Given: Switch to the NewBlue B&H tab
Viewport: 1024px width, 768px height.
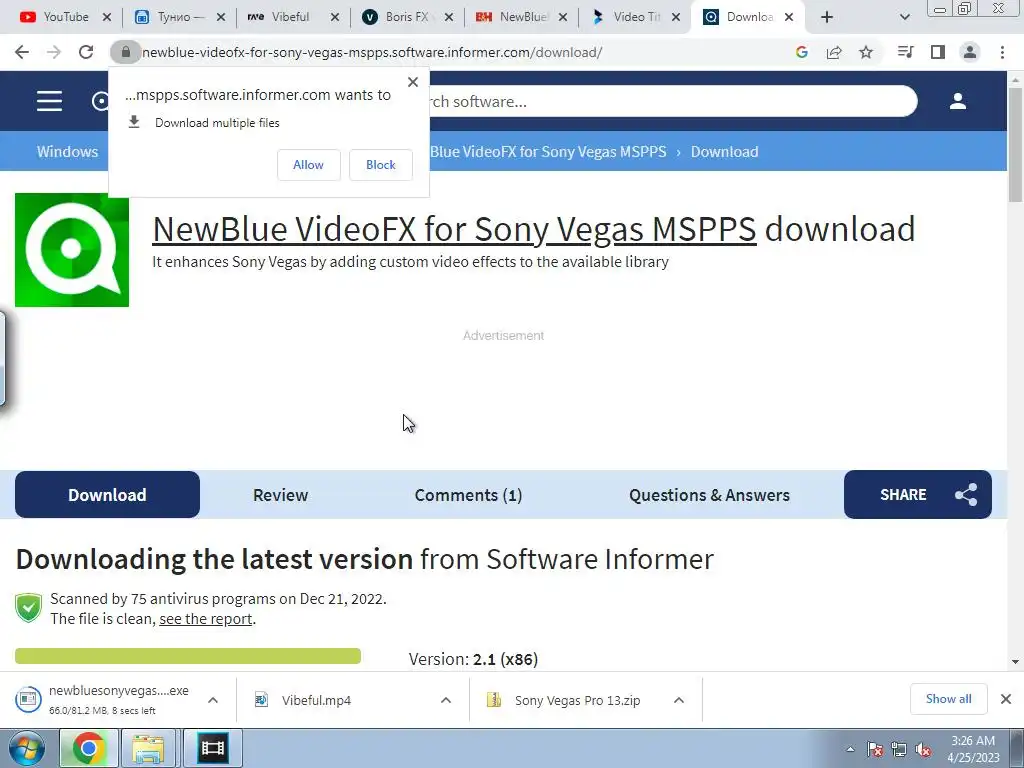Looking at the screenshot, I should [x=520, y=17].
